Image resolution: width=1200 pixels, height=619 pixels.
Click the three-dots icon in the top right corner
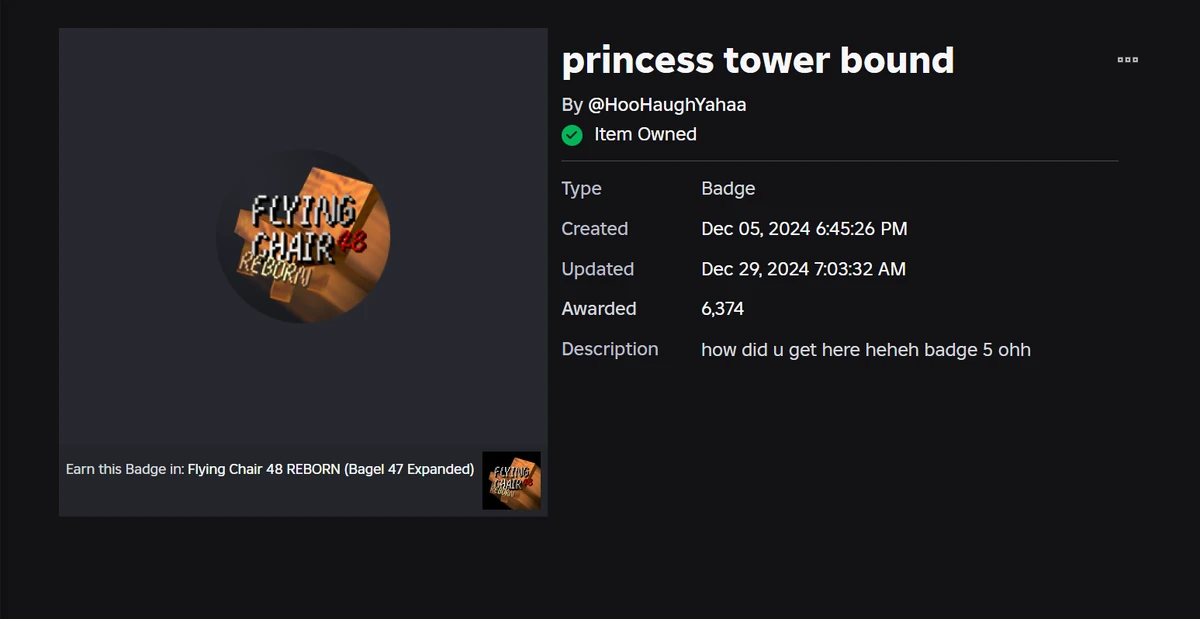click(x=1127, y=60)
